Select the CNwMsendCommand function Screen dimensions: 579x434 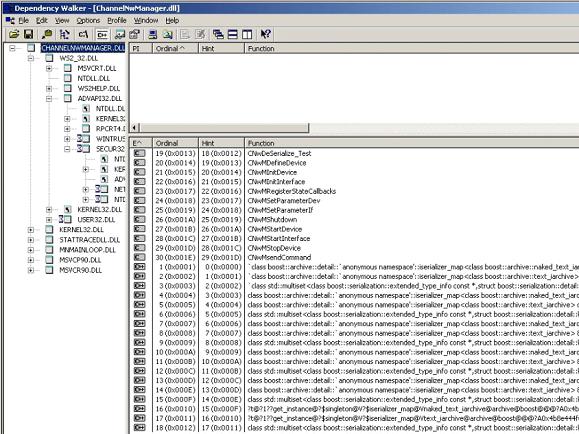(x=279, y=257)
